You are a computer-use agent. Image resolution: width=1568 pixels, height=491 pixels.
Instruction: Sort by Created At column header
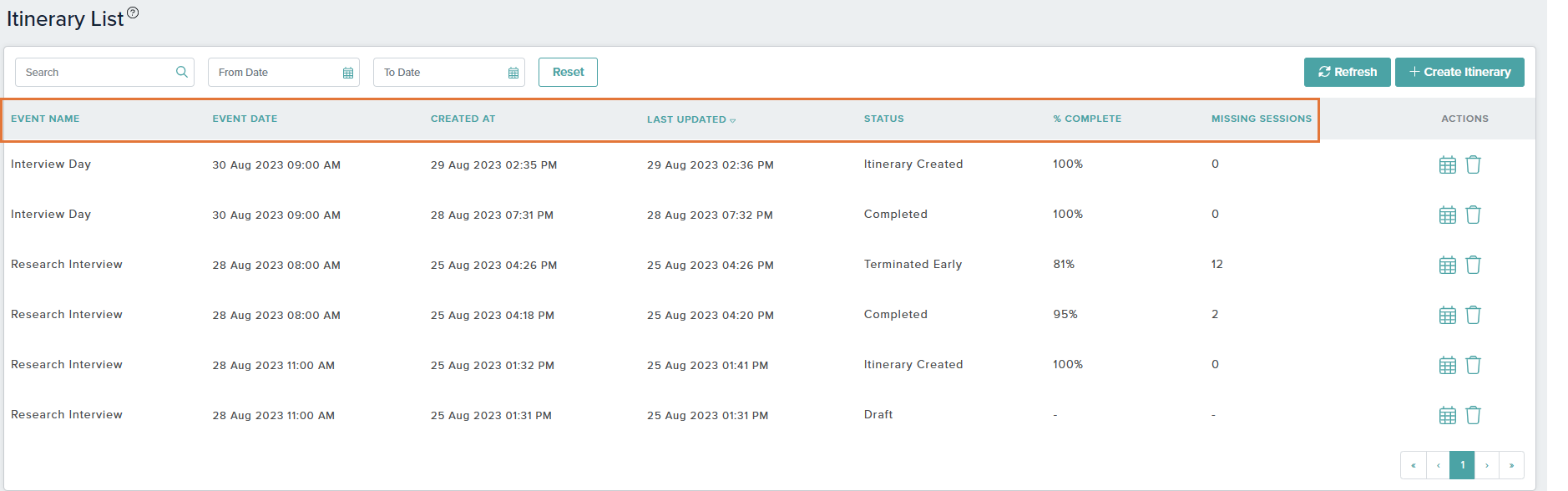(x=463, y=119)
